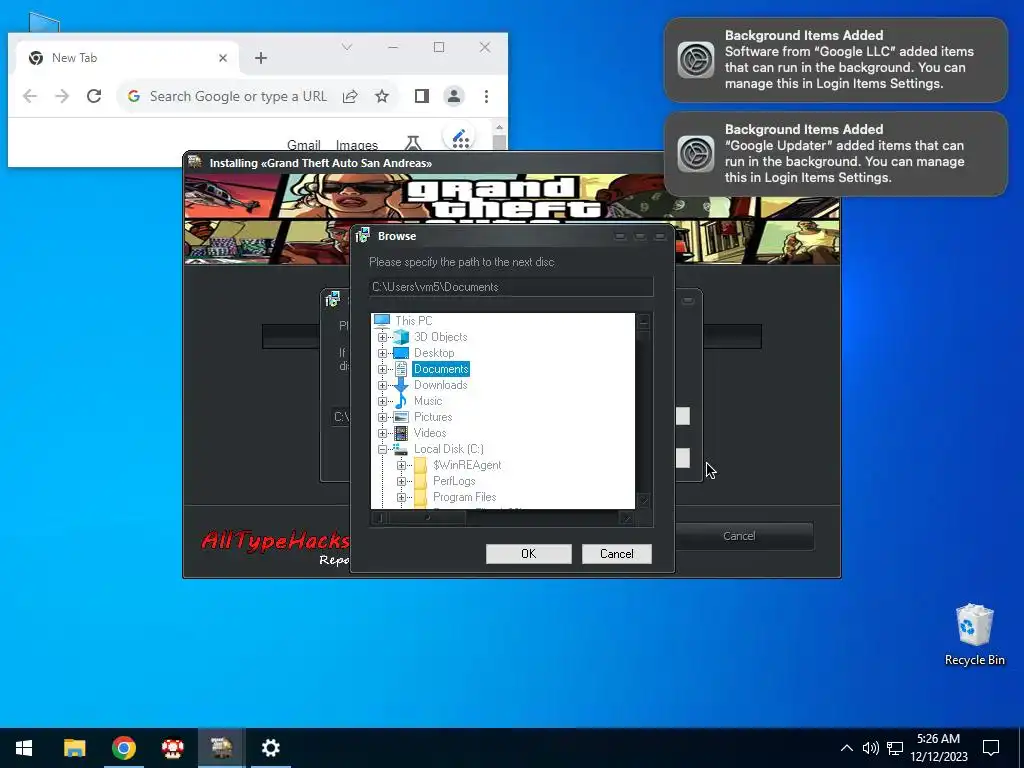
Task: Click the Chrome back arrow icon
Action: (30, 97)
